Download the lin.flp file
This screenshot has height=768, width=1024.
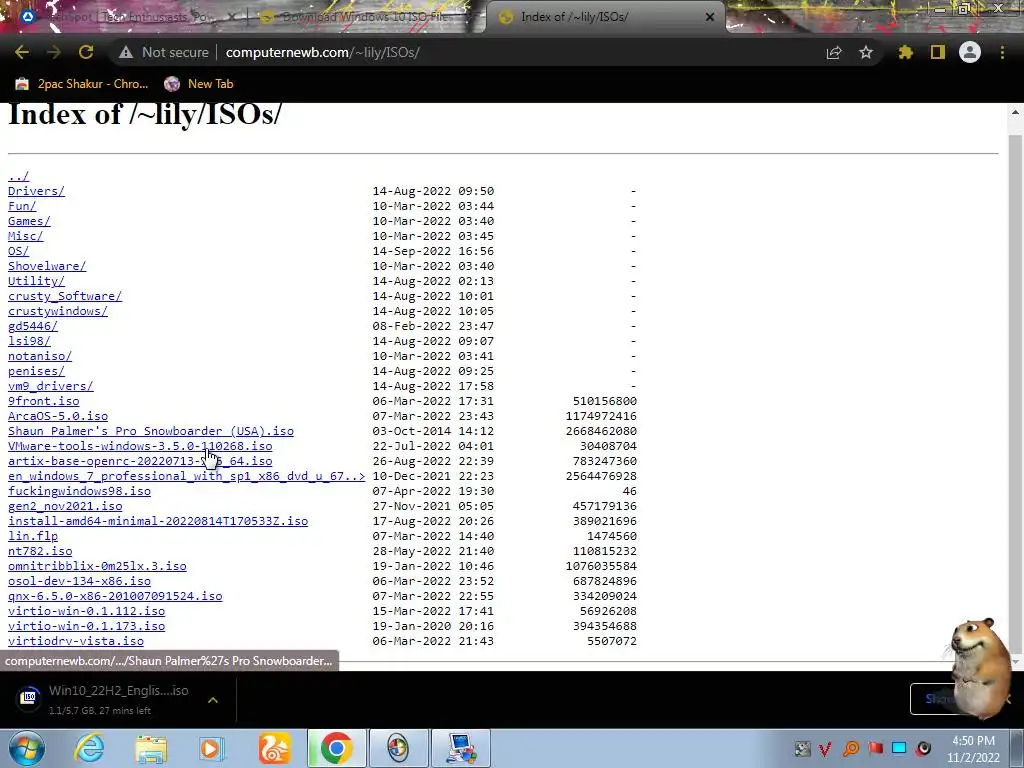tap(33, 536)
